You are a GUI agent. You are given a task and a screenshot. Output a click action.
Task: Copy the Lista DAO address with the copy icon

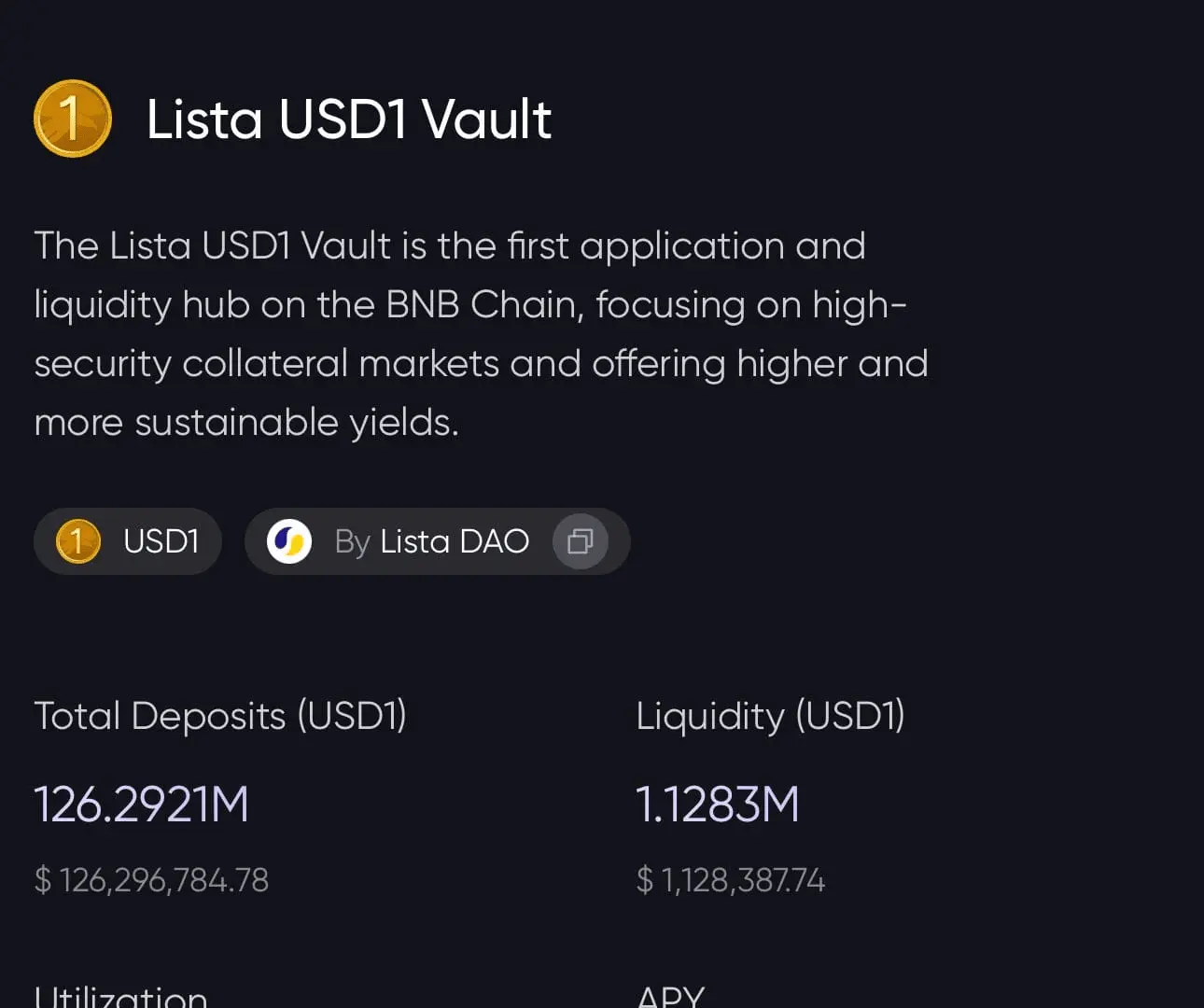click(x=581, y=541)
